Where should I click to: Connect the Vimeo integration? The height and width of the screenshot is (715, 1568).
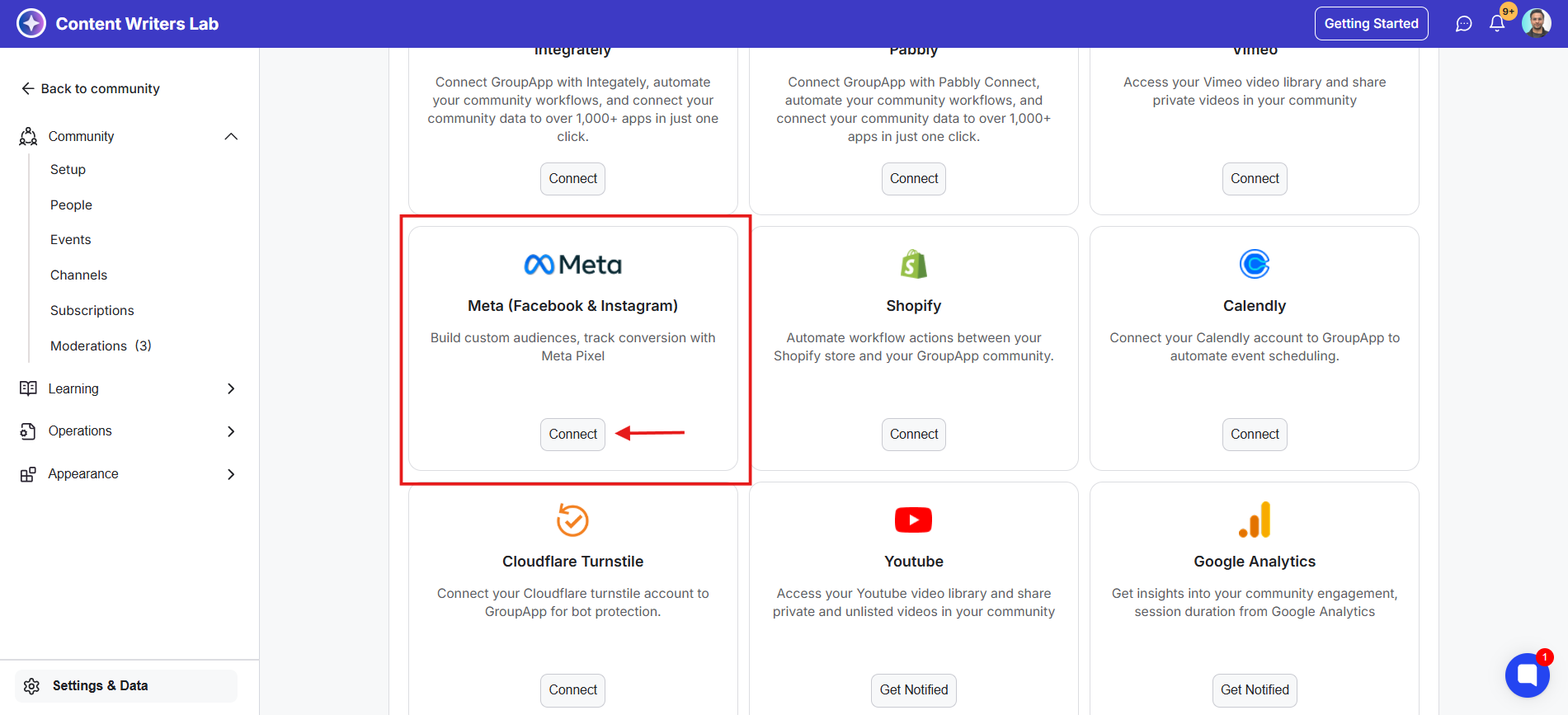[1255, 179]
